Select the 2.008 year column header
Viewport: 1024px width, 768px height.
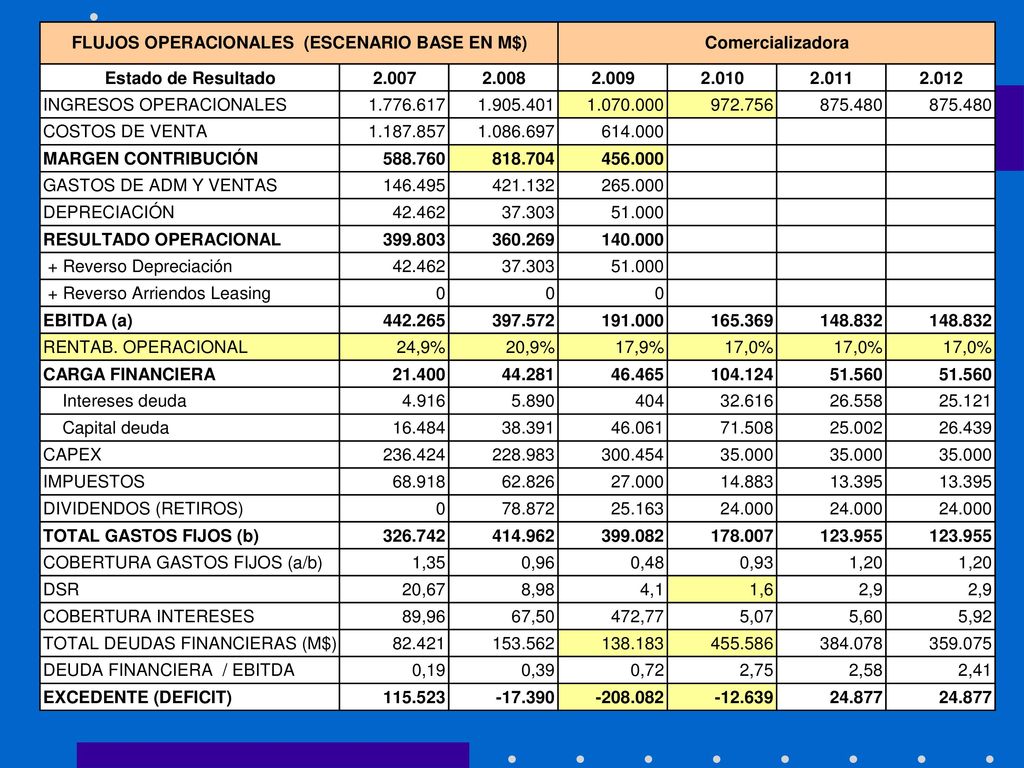[504, 78]
